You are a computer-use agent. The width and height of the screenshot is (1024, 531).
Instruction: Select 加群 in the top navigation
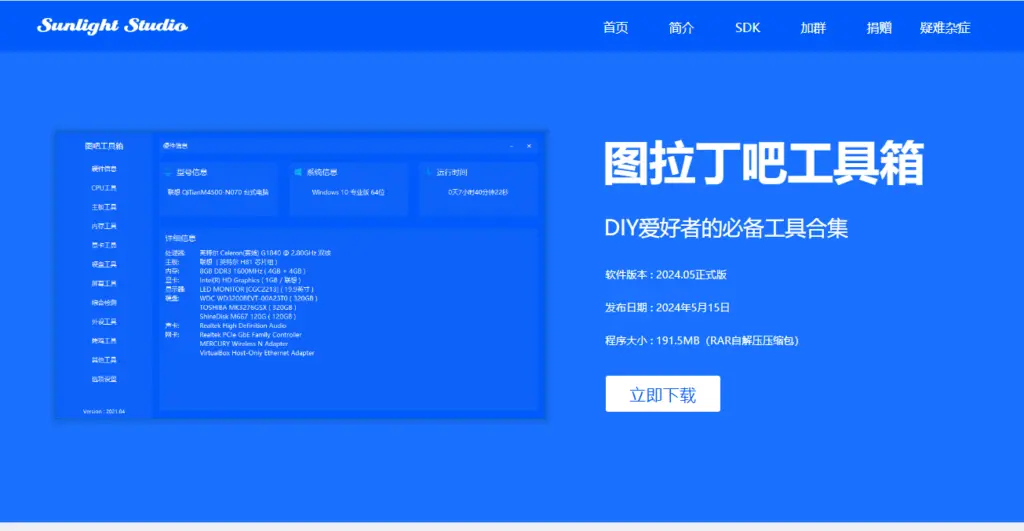813,27
